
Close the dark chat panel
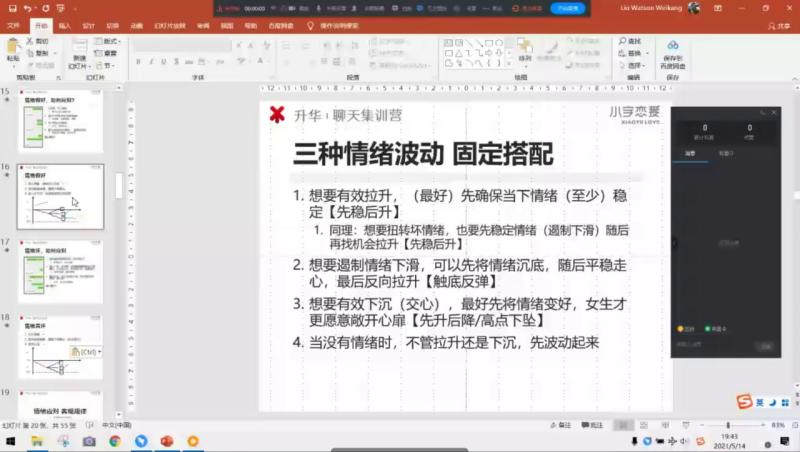coord(774,112)
